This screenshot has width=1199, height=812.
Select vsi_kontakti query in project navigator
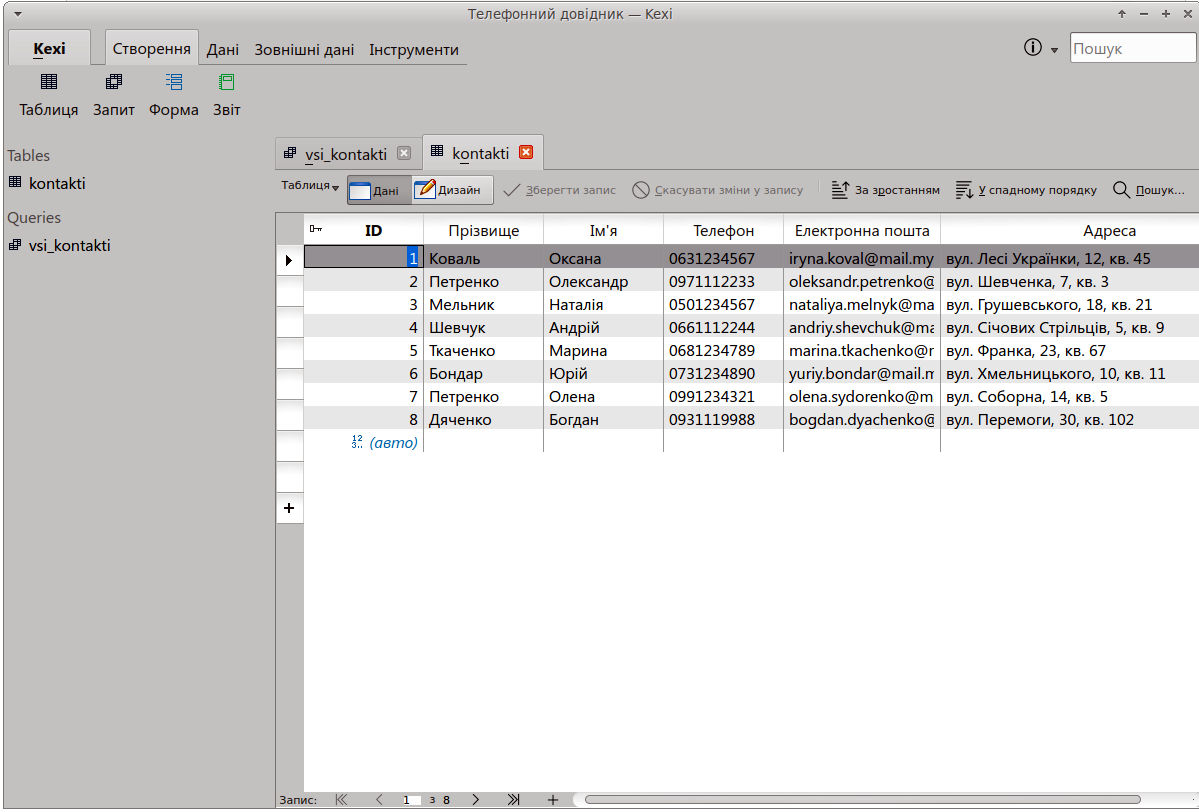(69, 246)
